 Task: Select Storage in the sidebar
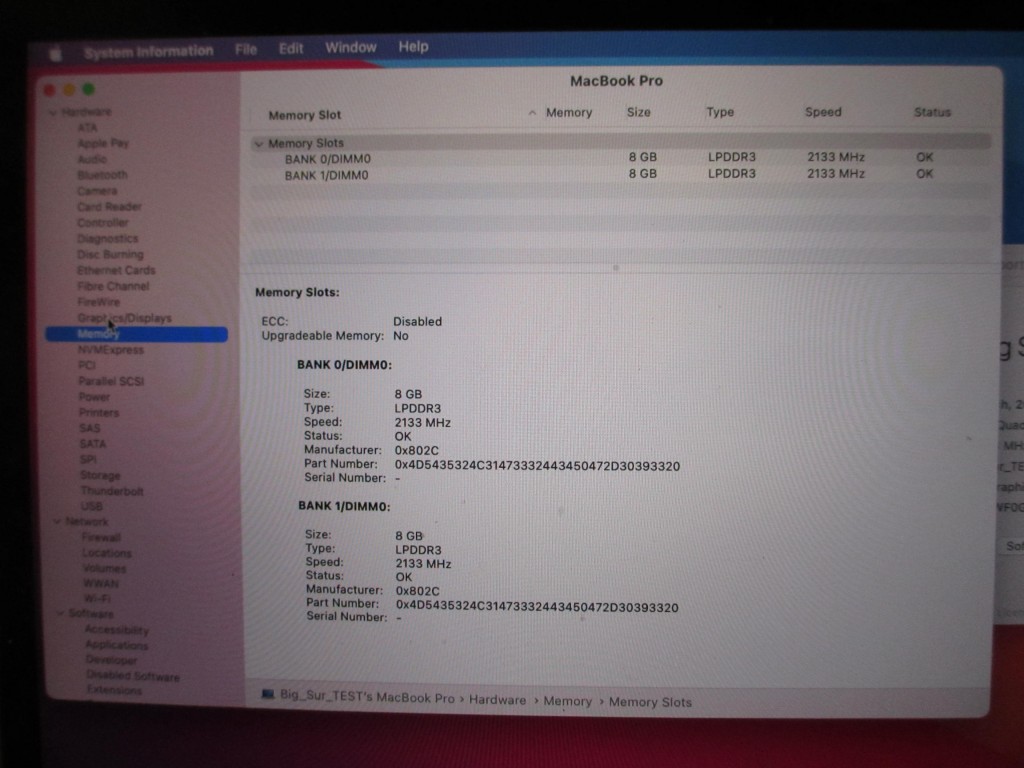point(100,475)
